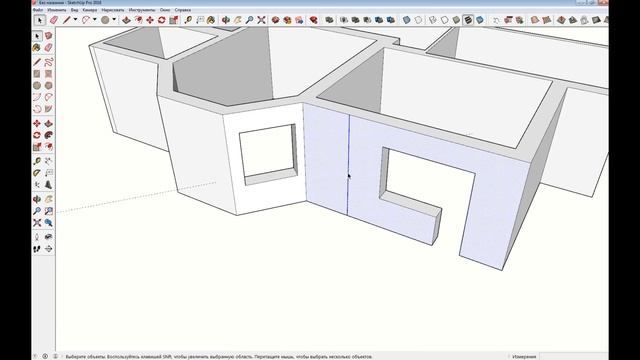Select the Section Plane tool
640x360 pixels.
[49, 249]
